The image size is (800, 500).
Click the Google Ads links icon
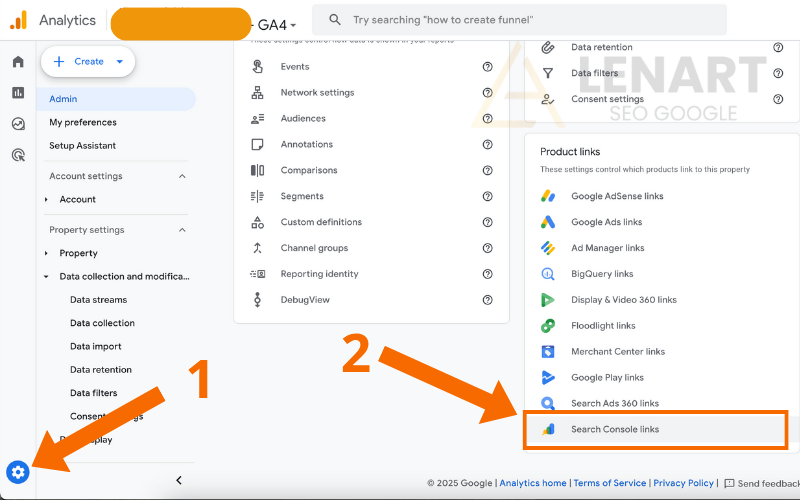547,222
